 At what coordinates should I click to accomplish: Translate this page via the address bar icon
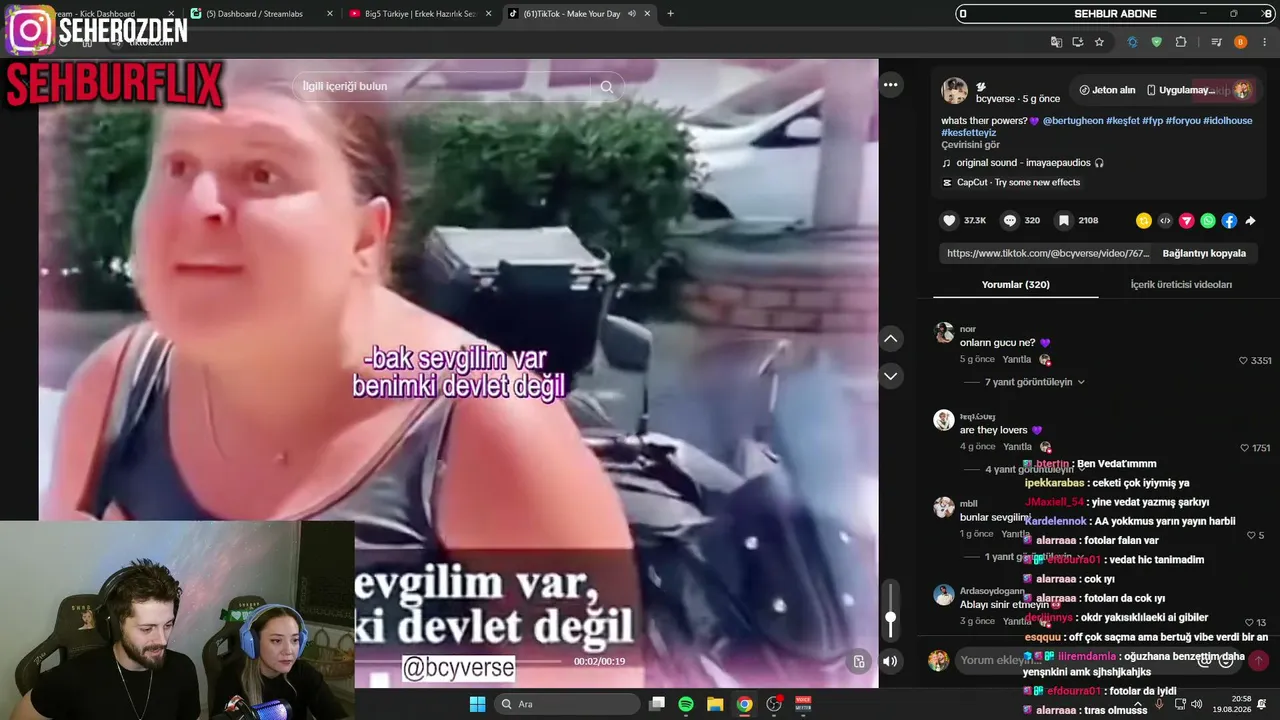point(1056,42)
